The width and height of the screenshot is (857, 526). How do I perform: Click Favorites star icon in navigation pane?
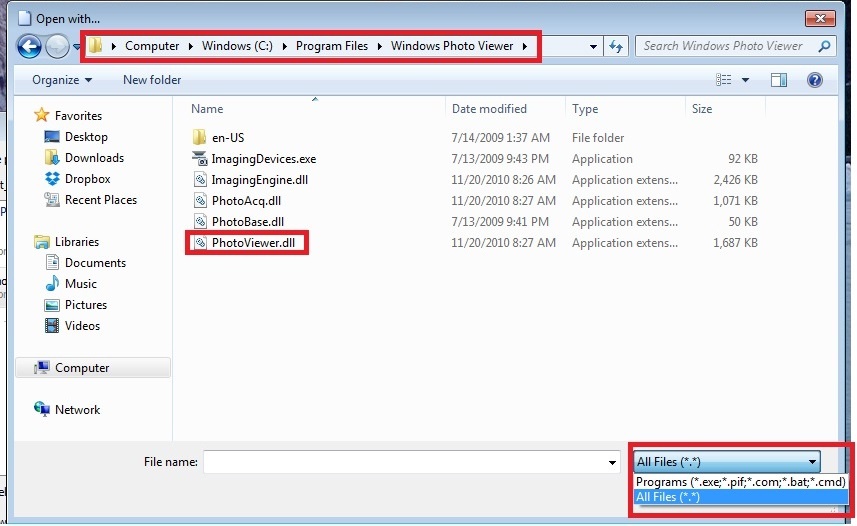tap(42, 115)
